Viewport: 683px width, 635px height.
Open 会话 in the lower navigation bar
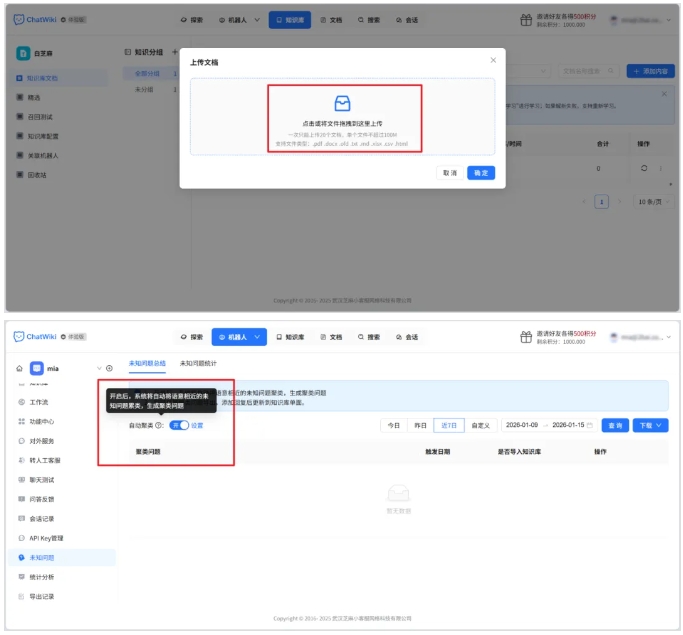pyautogui.click(x=407, y=337)
